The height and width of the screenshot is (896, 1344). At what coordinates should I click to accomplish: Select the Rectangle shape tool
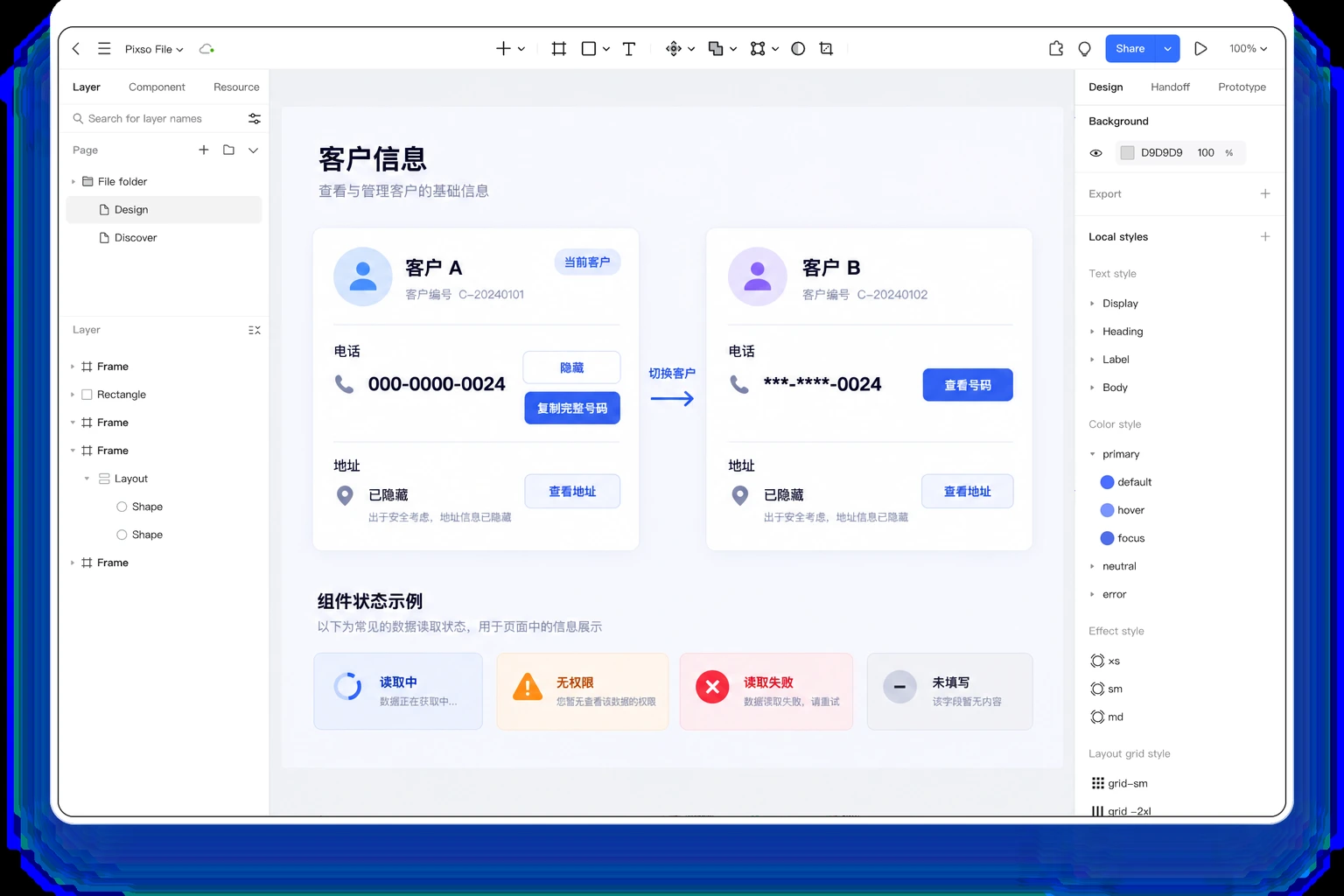coord(589,49)
